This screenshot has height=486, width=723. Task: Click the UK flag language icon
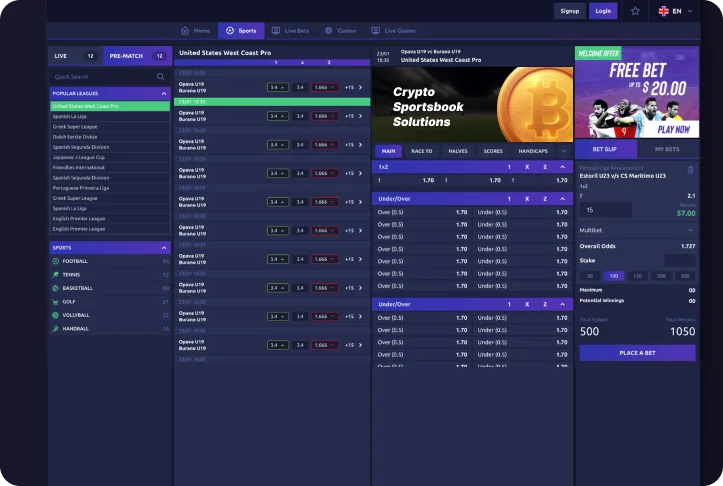[664, 11]
